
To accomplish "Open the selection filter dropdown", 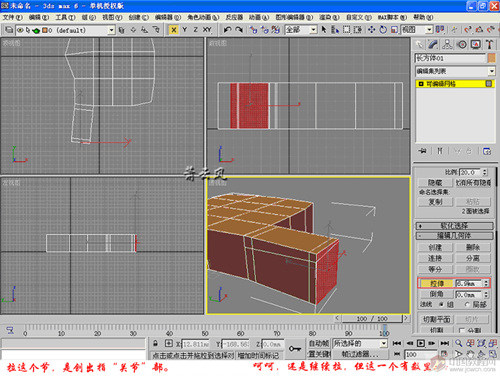I will [x=313, y=30].
